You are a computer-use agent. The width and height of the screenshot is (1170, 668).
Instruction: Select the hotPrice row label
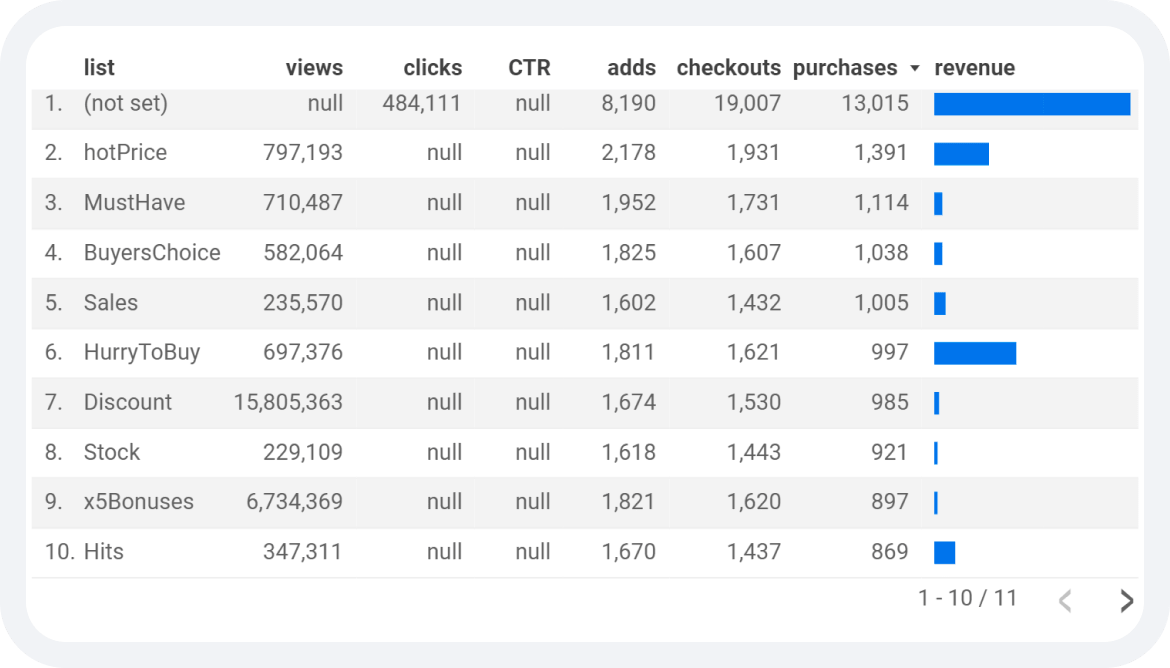click(125, 153)
